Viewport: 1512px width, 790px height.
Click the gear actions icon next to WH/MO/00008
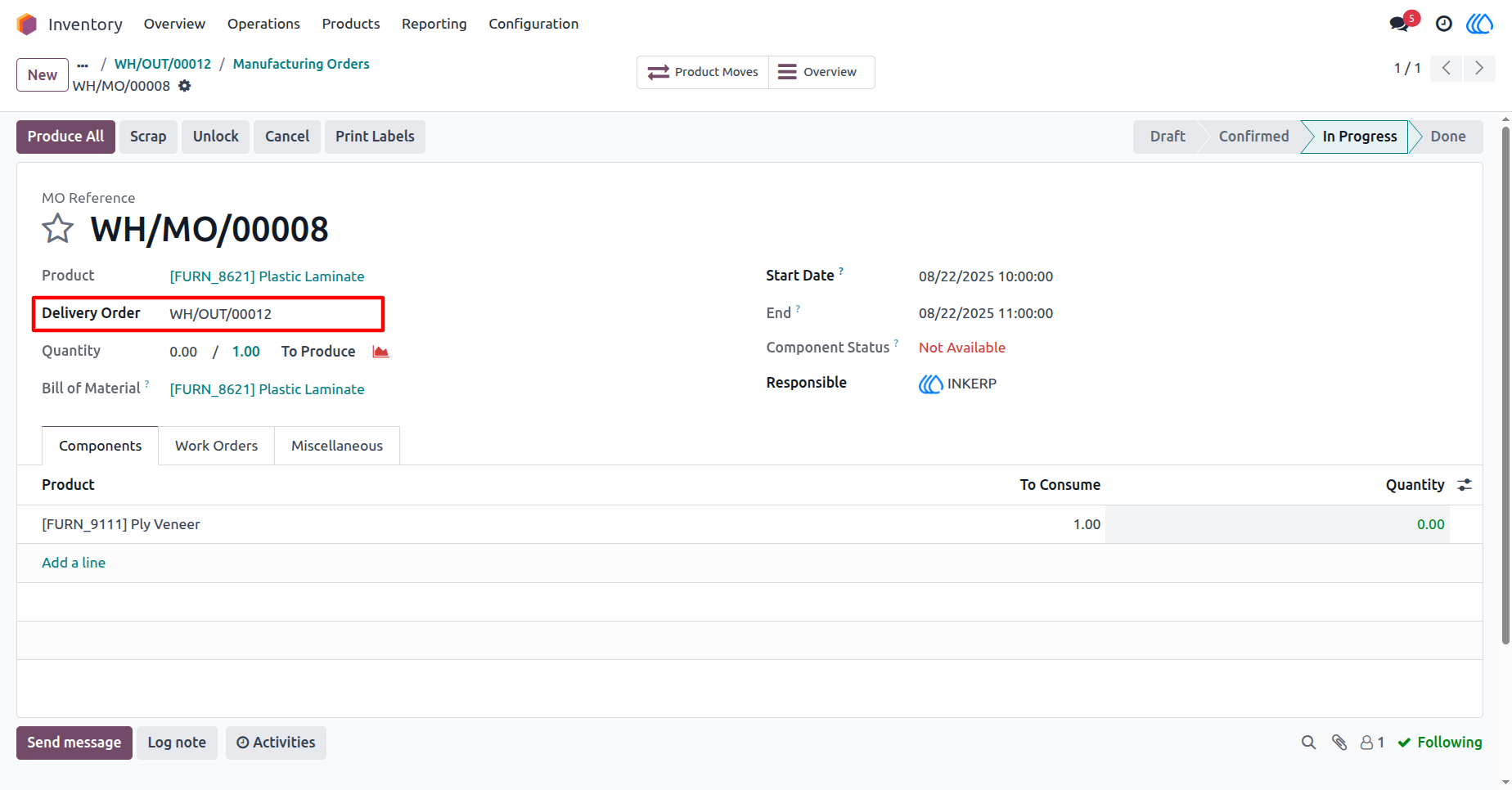click(x=185, y=86)
